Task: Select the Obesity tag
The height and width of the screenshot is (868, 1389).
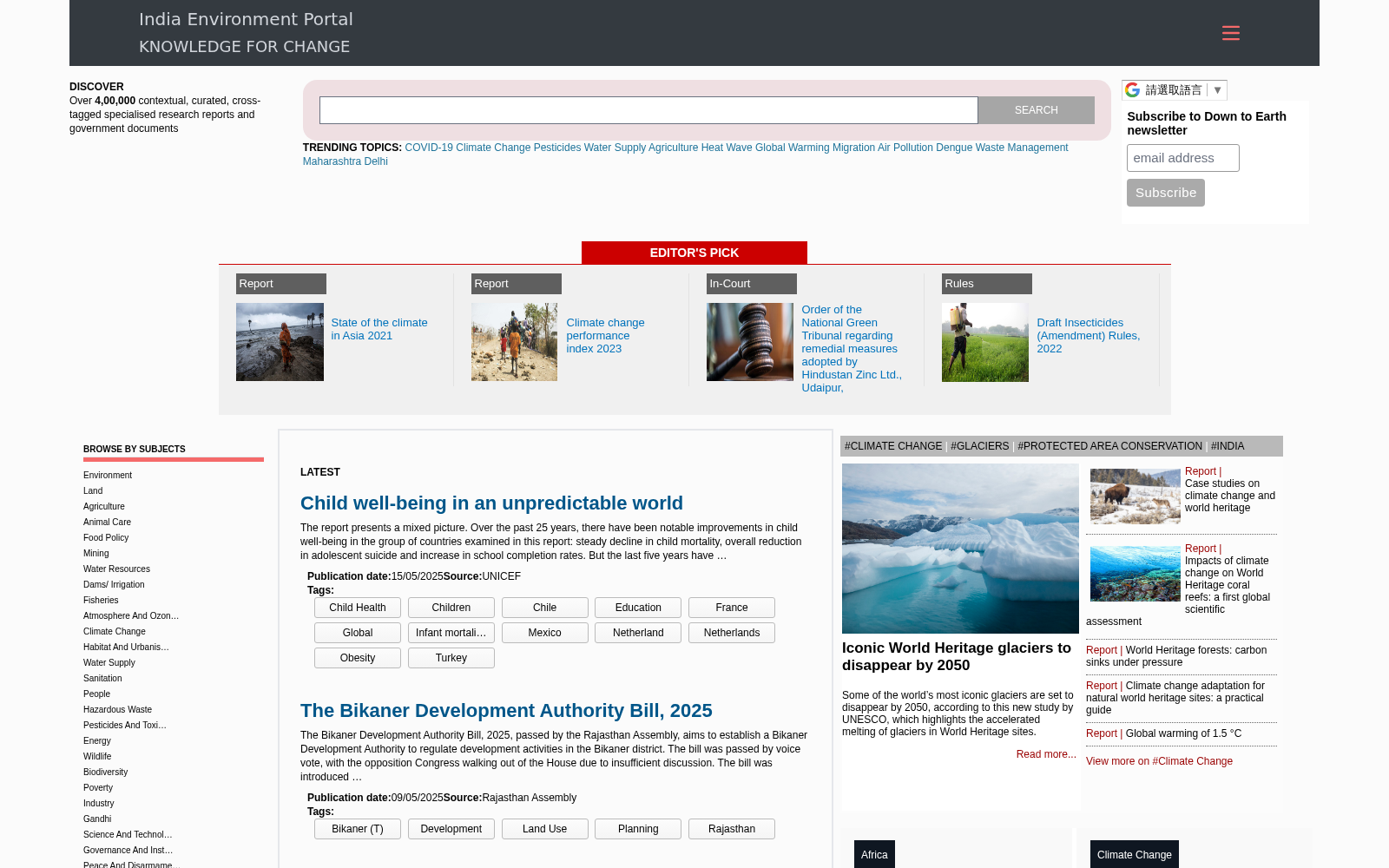Action: (358, 658)
